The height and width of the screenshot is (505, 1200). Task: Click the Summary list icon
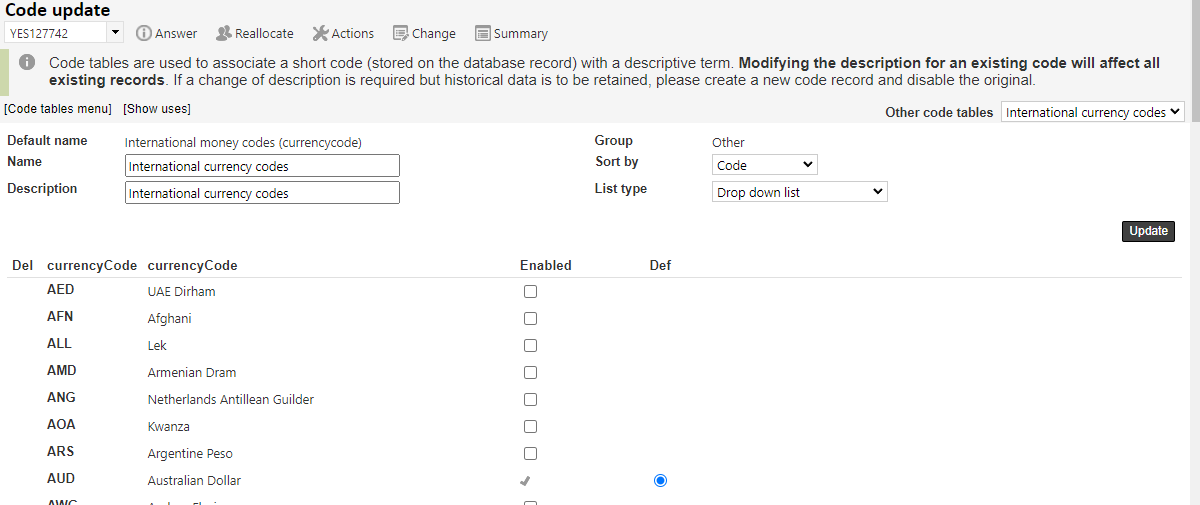pyautogui.click(x=483, y=34)
